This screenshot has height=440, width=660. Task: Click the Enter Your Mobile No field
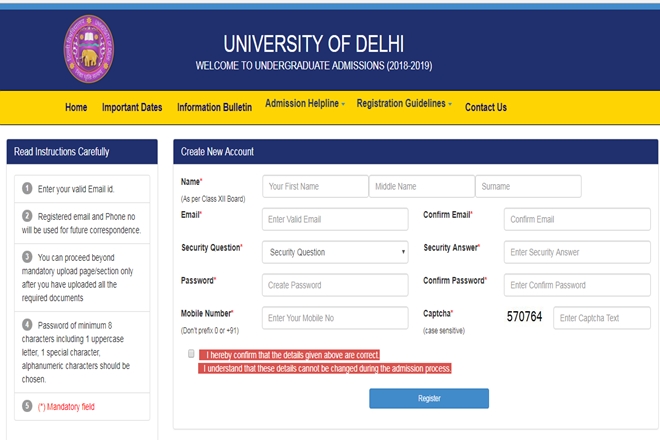coord(335,318)
